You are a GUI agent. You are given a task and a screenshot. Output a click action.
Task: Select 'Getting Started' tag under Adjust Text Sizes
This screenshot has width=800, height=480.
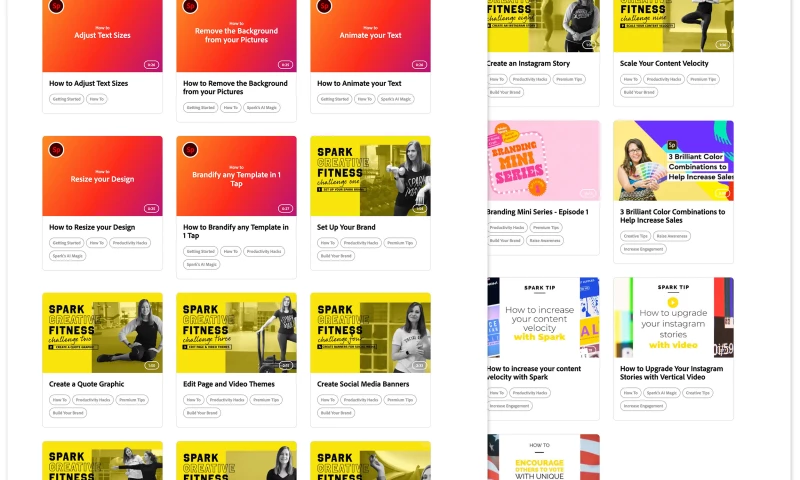(x=66, y=99)
